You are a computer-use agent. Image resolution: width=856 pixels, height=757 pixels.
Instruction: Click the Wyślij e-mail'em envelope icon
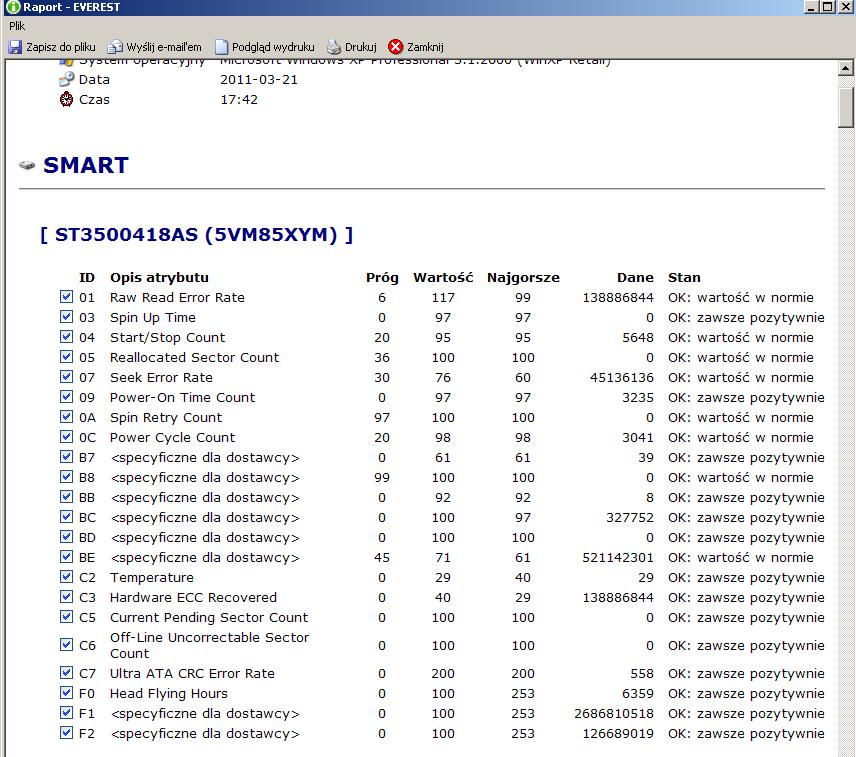(115, 47)
